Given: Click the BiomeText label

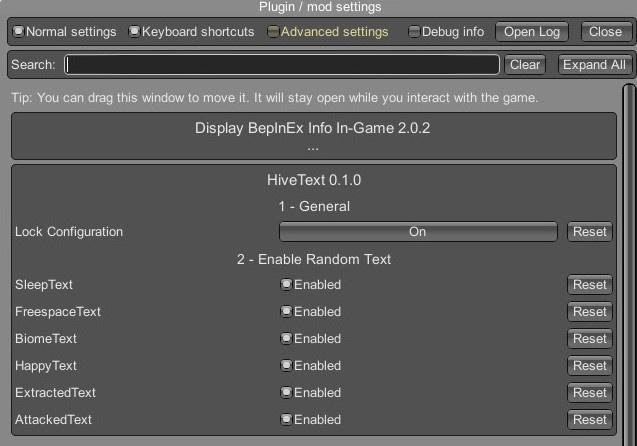Looking at the screenshot, I should pos(46,339).
